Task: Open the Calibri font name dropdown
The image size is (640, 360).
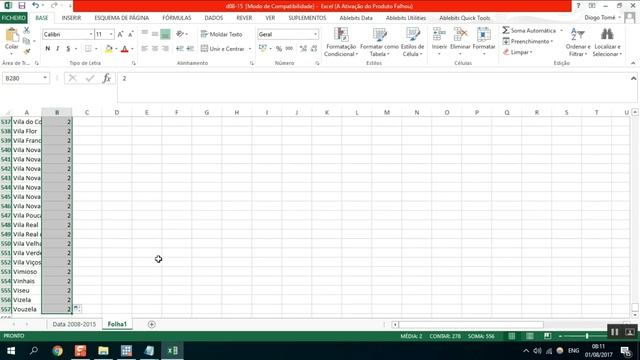Action: click(x=91, y=34)
